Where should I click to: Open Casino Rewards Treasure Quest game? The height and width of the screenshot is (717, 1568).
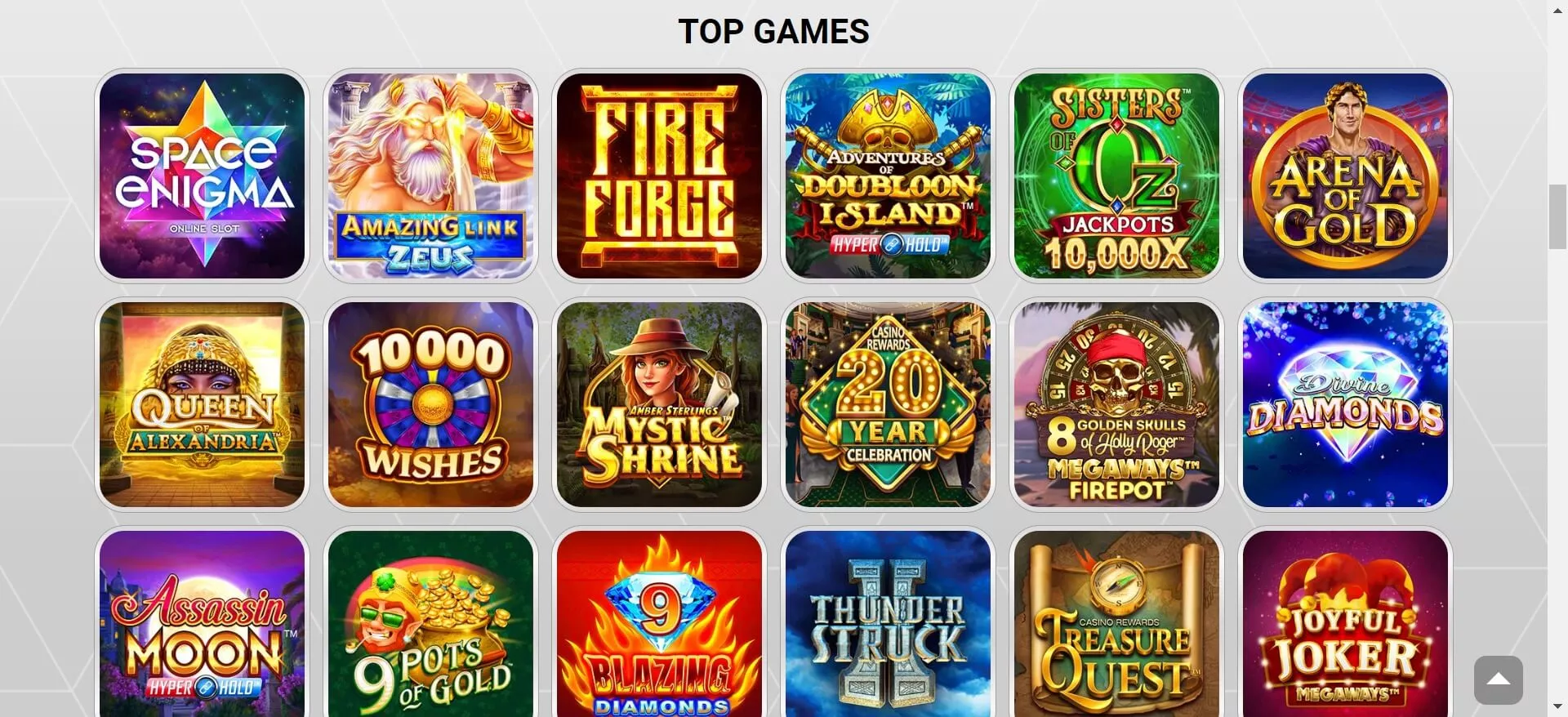[x=1116, y=624]
